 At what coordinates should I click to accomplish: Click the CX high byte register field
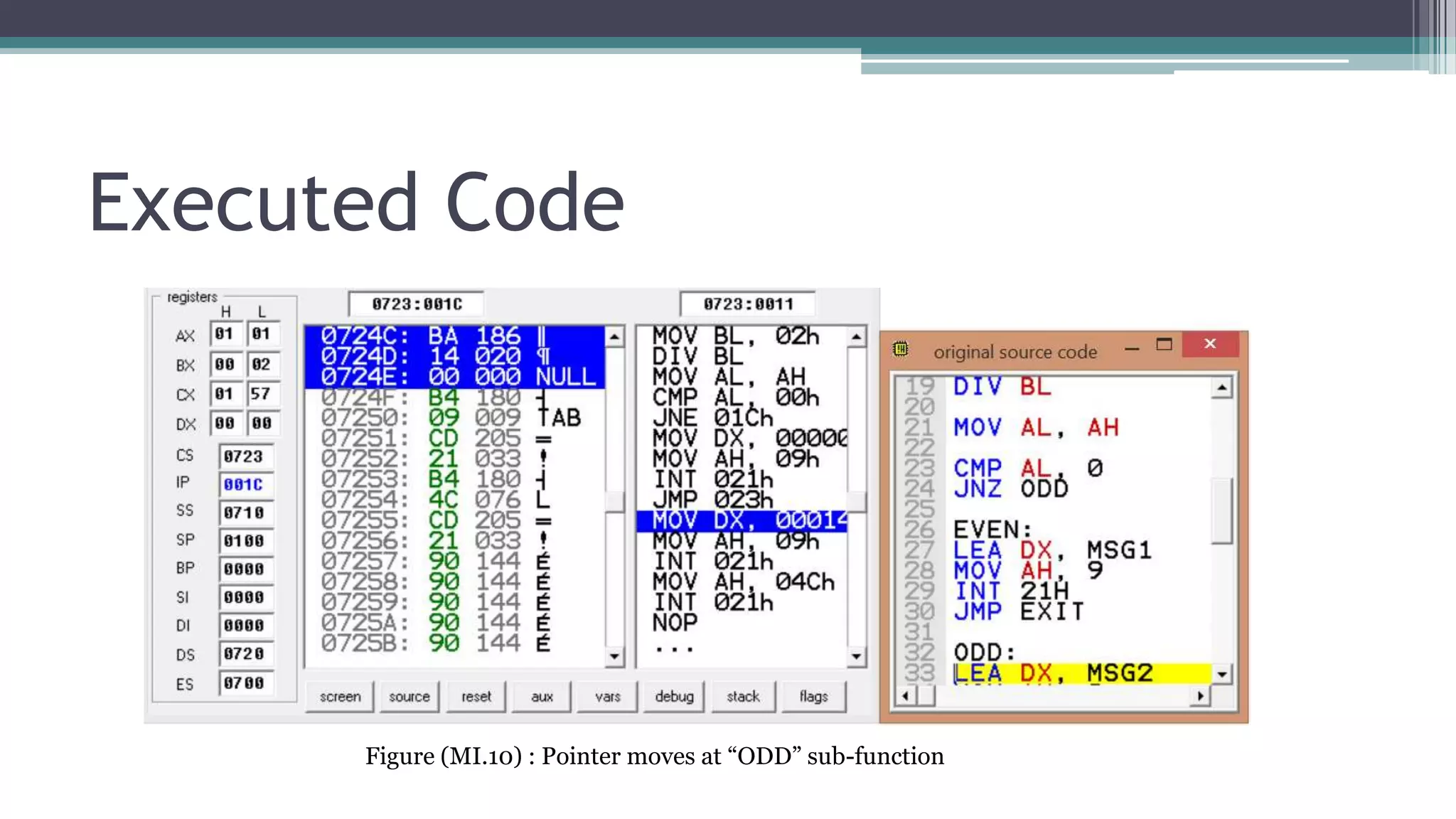point(225,394)
